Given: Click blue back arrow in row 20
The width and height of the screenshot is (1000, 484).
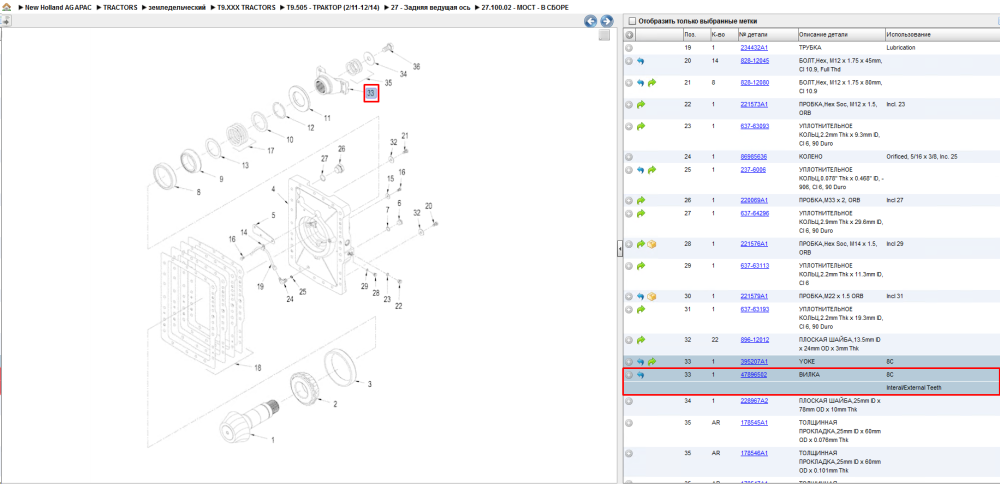Looking at the screenshot, I should [640, 61].
